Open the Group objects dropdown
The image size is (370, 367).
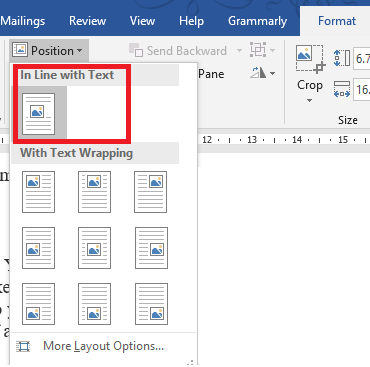click(x=263, y=50)
